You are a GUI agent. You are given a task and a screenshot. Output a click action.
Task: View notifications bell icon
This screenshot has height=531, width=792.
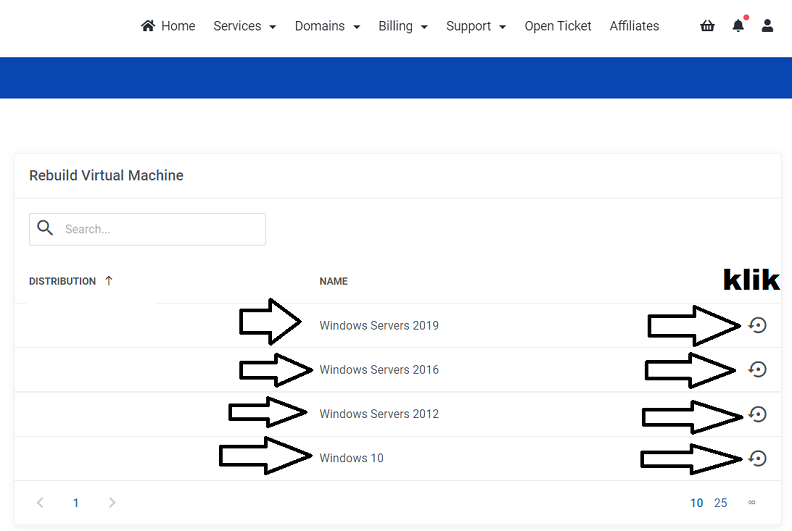pyautogui.click(x=738, y=26)
